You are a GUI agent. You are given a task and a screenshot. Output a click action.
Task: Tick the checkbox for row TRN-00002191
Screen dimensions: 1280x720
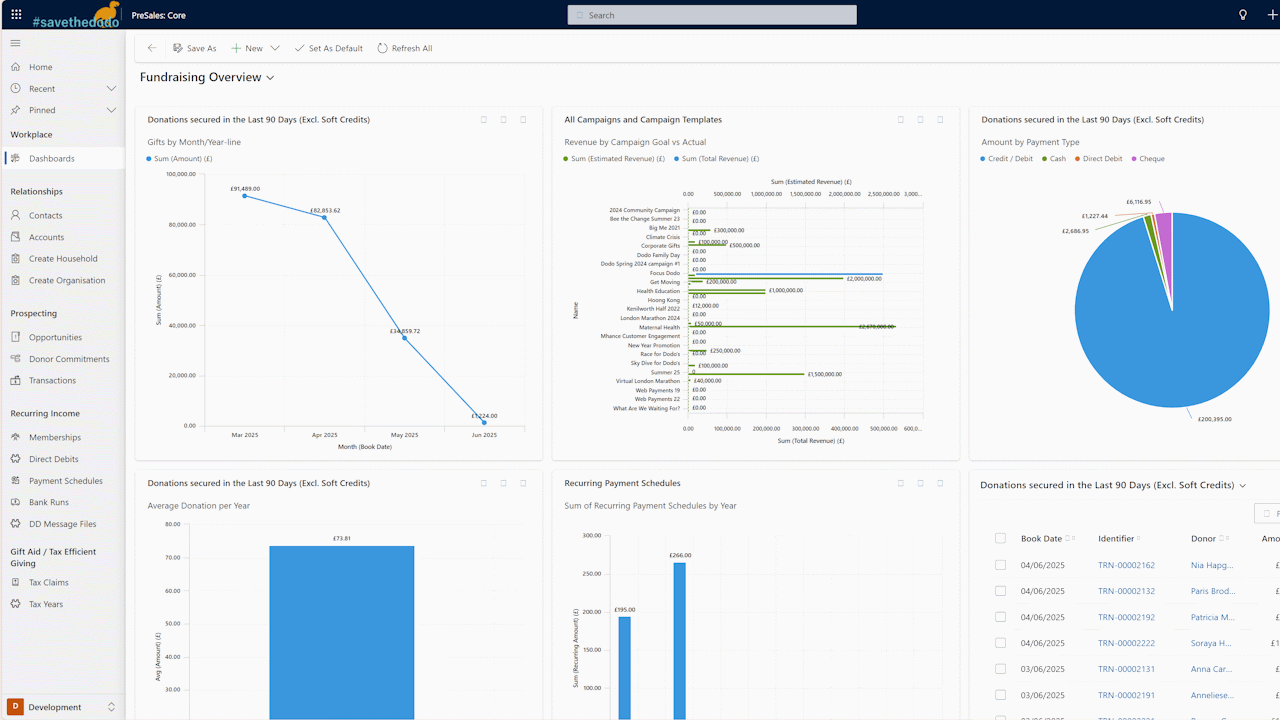tap(1000, 695)
